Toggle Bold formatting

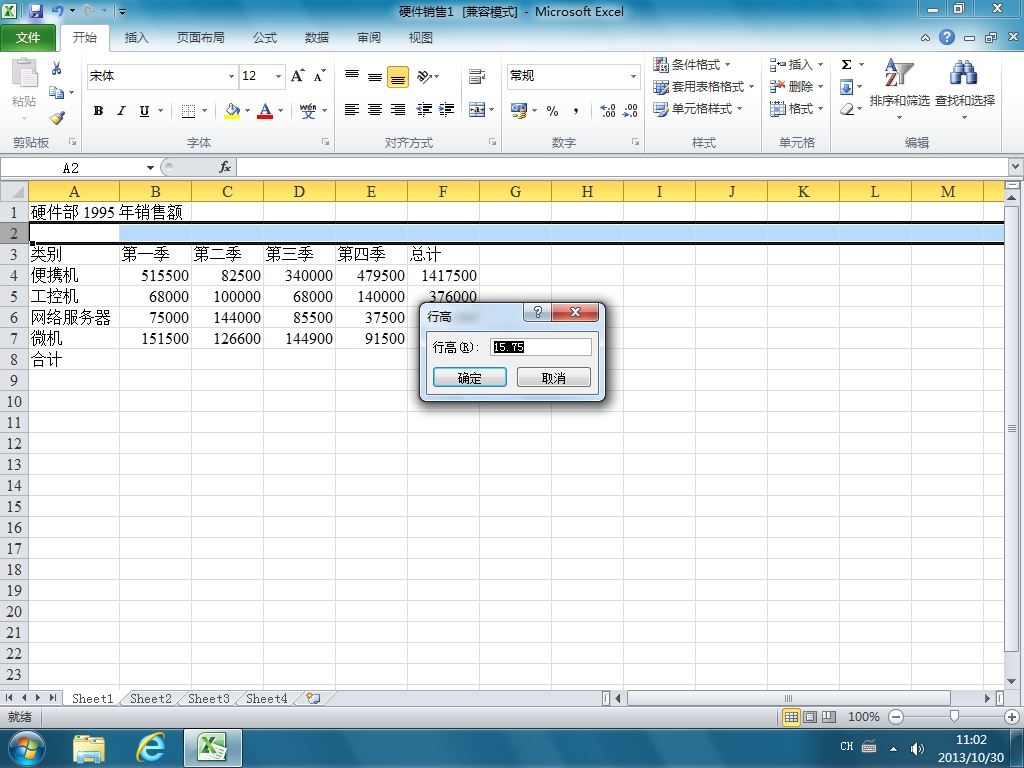(x=98, y=110)
